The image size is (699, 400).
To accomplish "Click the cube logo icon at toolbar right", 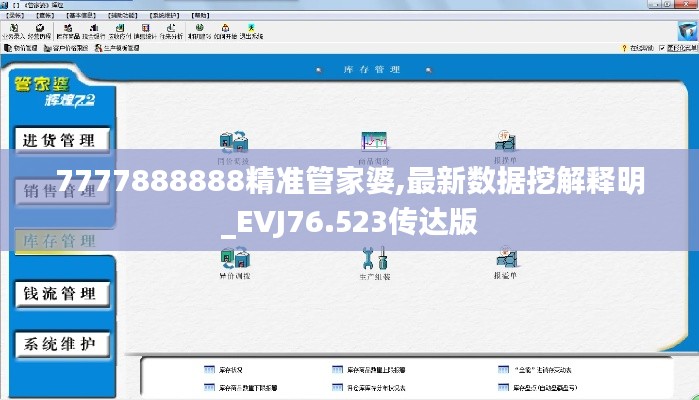I will pyautogui.click(x=687, y=31).
